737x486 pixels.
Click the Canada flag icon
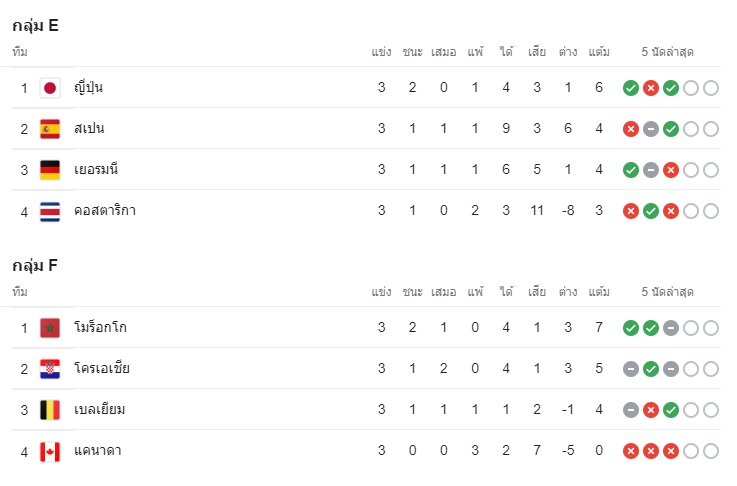pos(50,452)
